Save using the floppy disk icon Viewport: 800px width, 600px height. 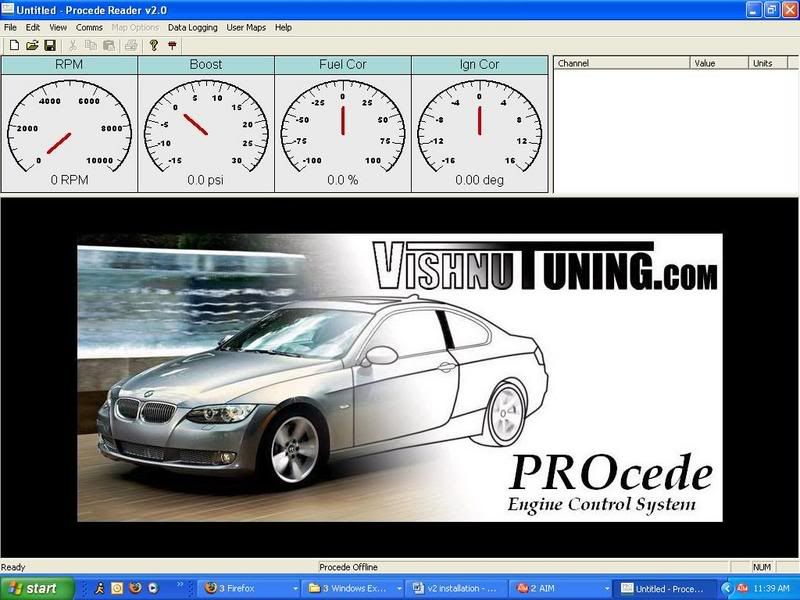pos(50,45)
